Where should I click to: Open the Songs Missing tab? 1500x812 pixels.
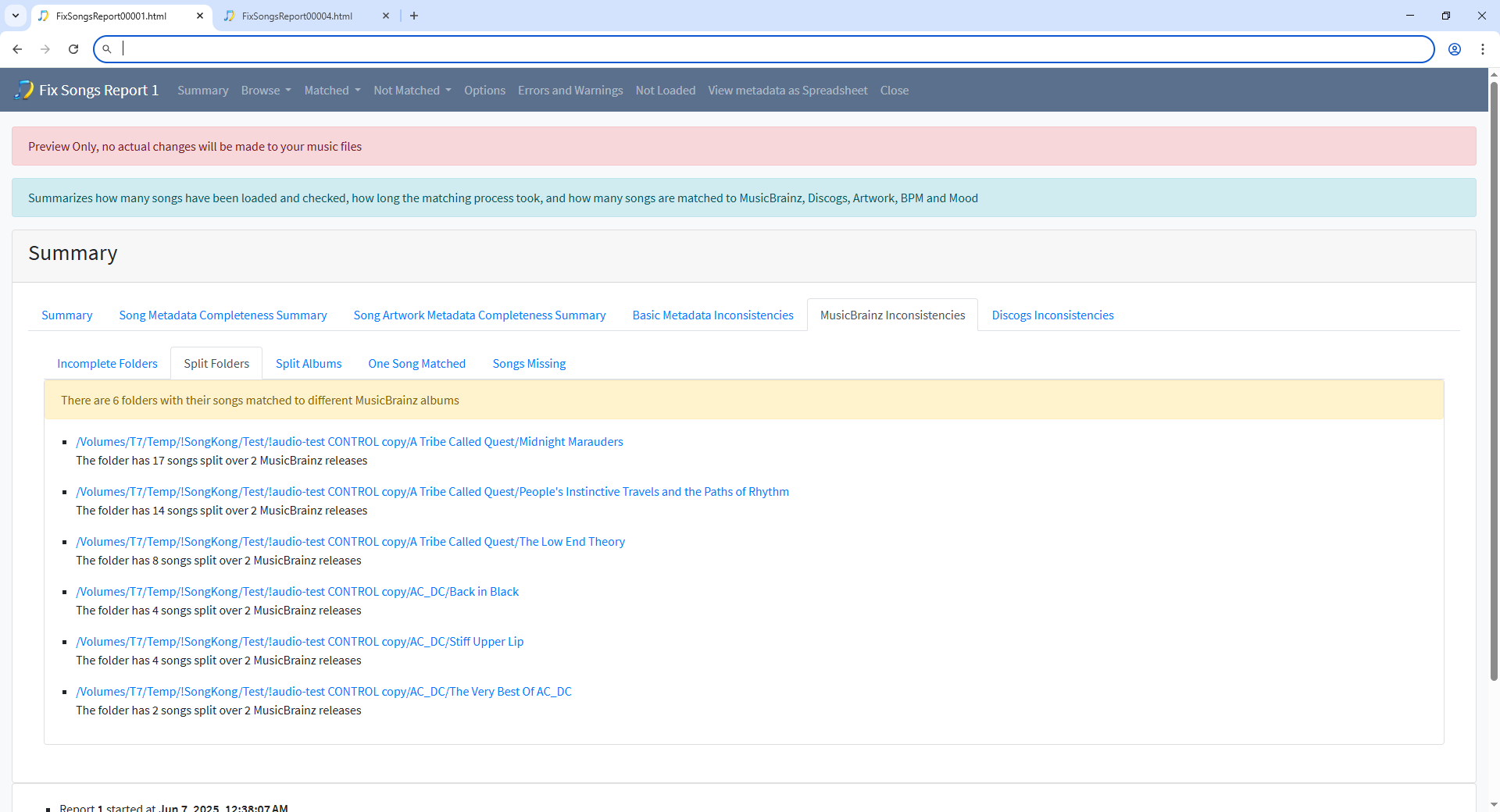[x=529, y=364]
